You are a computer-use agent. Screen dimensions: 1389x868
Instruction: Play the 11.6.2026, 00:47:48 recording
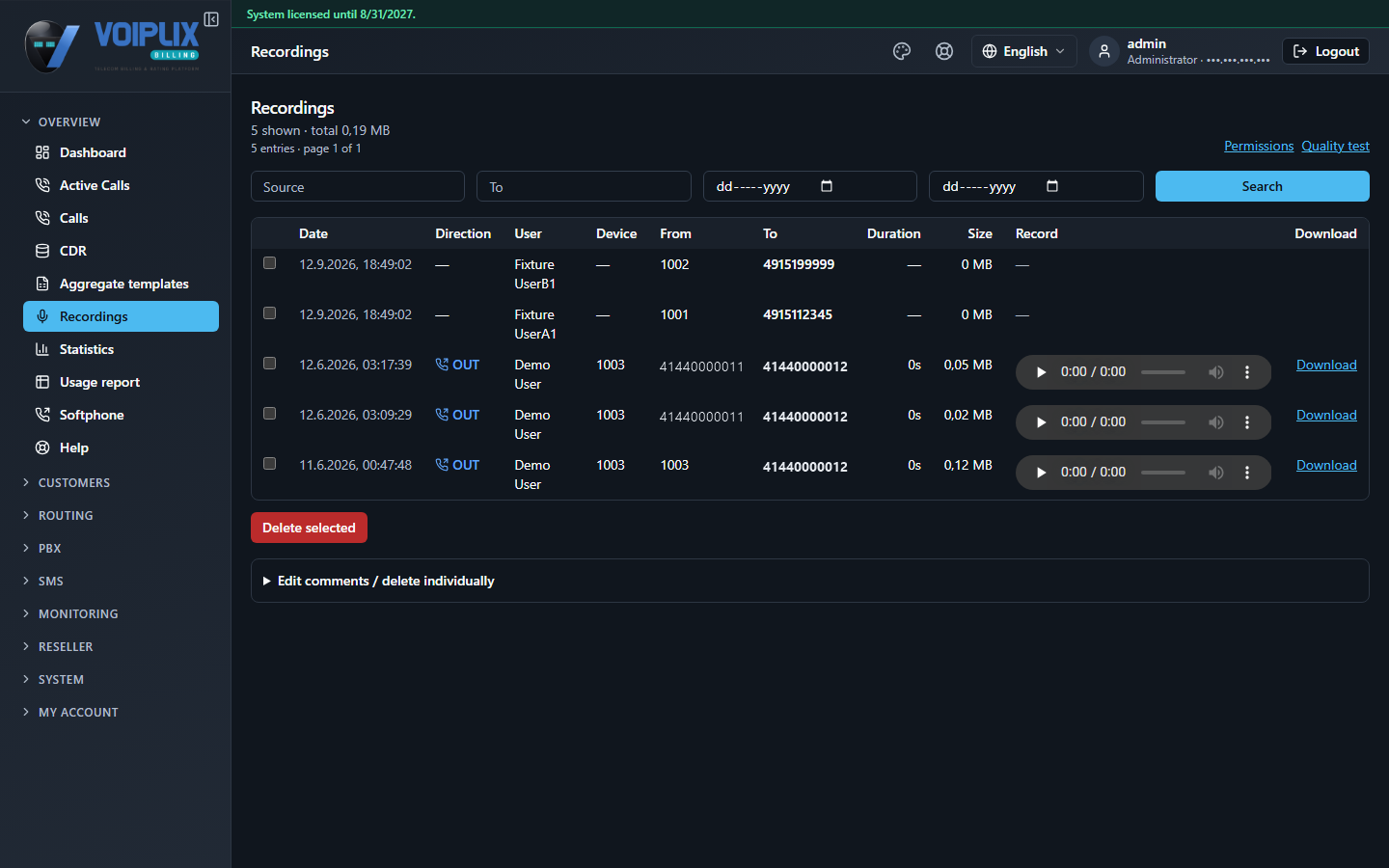click(x=1041, y=473)
